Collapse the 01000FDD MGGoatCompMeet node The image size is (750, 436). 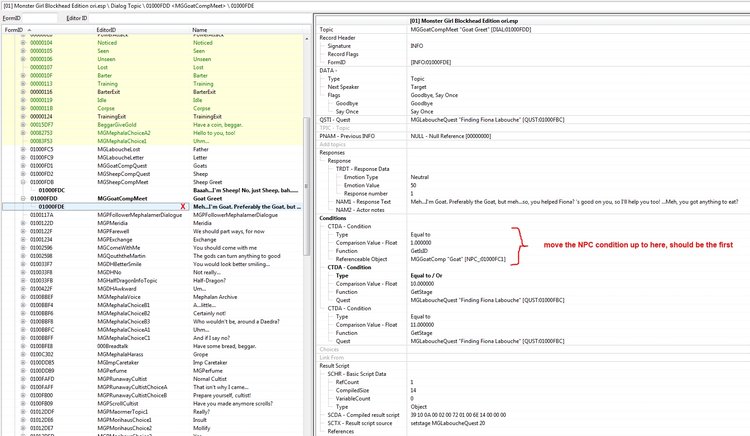(23, 198)
